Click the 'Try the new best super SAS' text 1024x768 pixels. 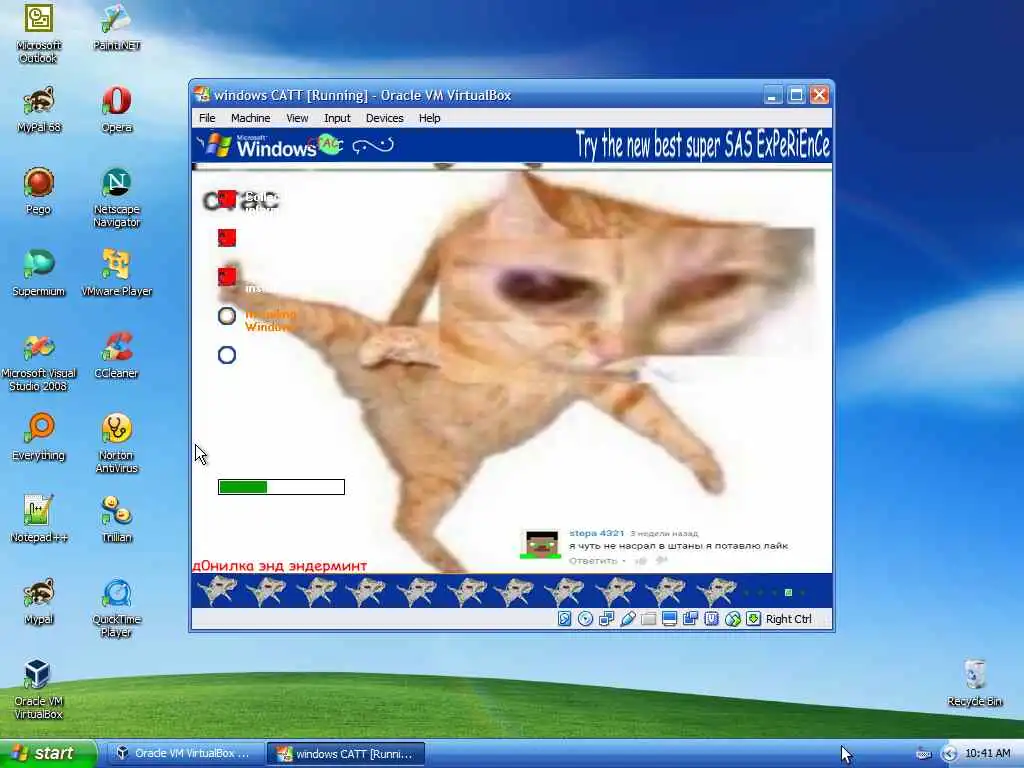[x=703, y=145]
